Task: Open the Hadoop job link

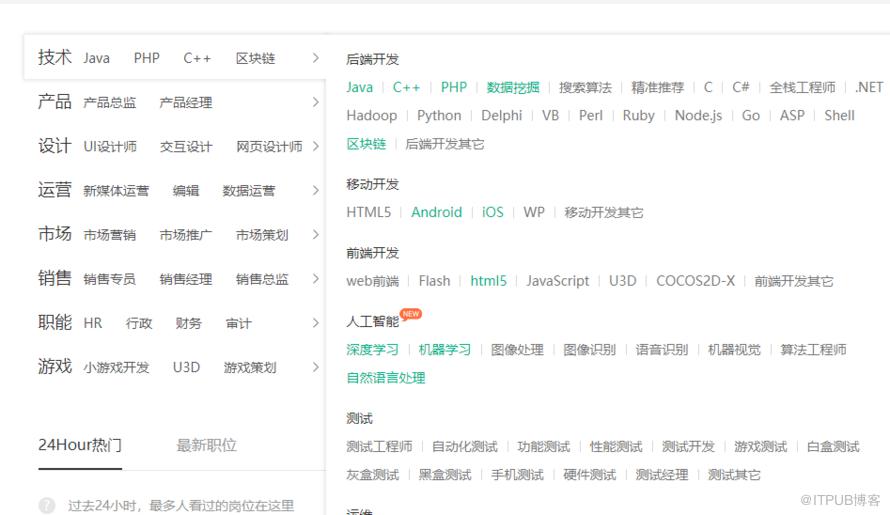Action: click(372, 115)
